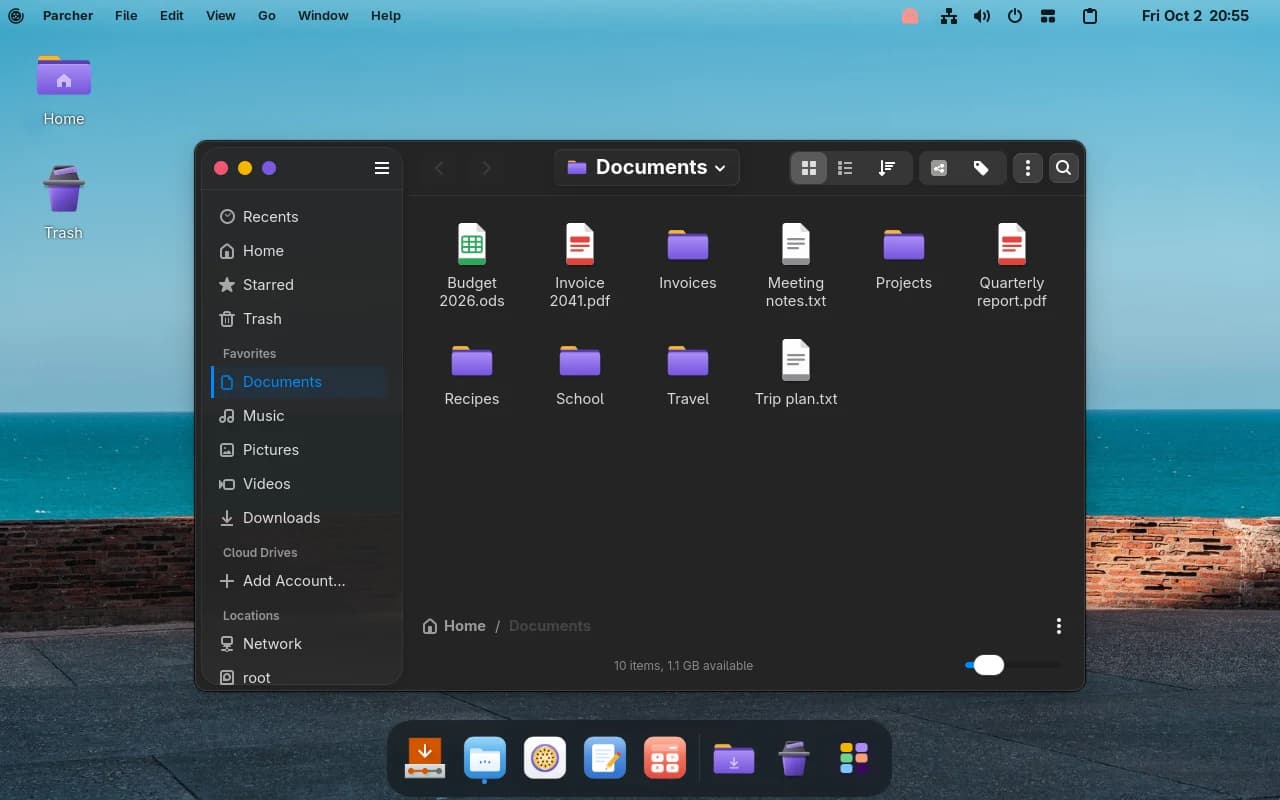This screenshot has height=800, width=1280.
Task: Click the clock showing Fri Oct 2 20:55
Action: pos(1195,16)
